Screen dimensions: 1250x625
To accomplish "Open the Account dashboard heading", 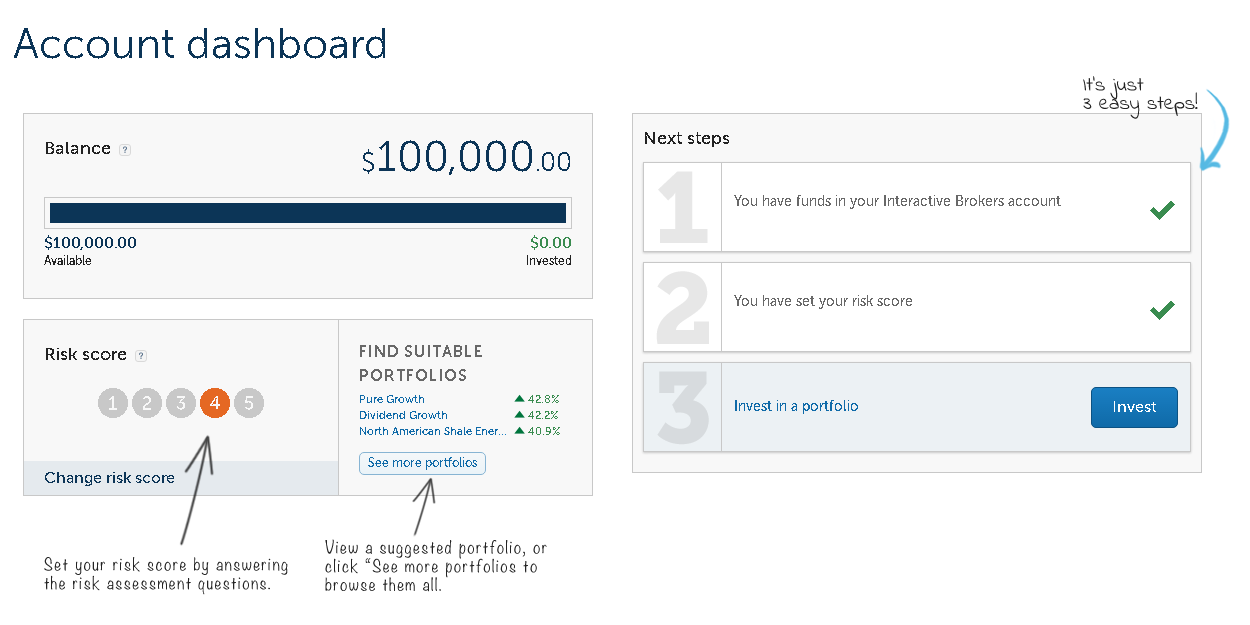I will (199, 44).
